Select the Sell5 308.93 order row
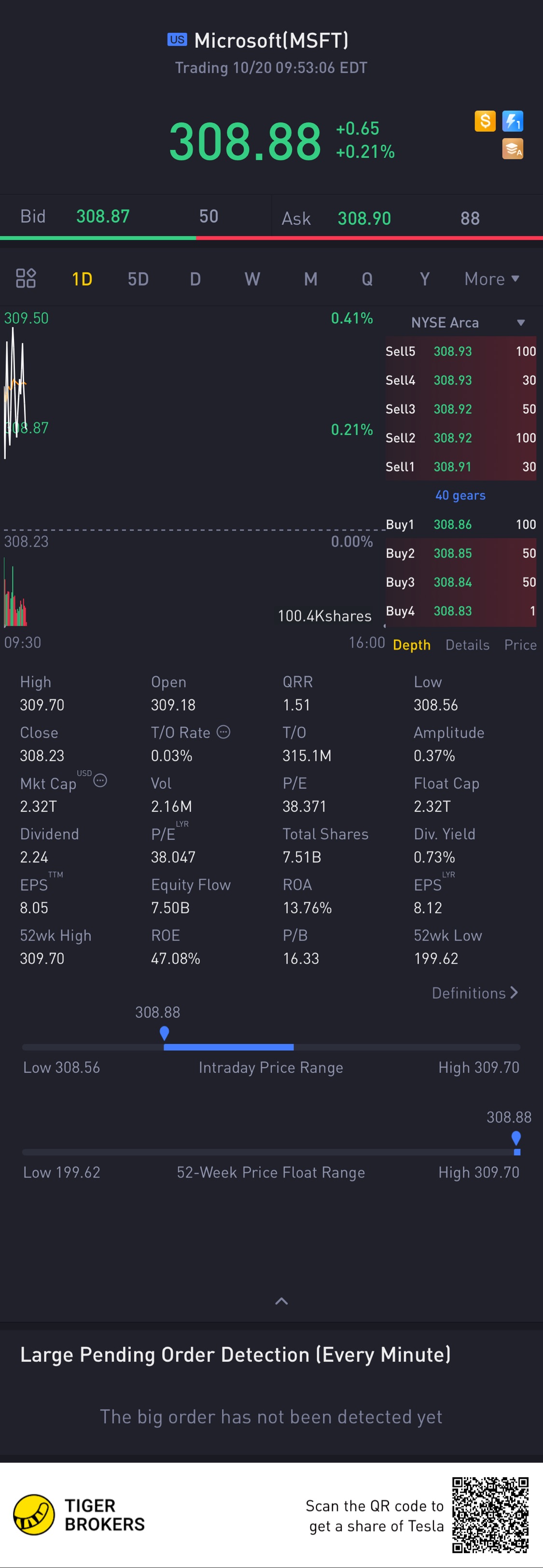This screenshot has height=1568, width=543. click(x=461, y=351)
